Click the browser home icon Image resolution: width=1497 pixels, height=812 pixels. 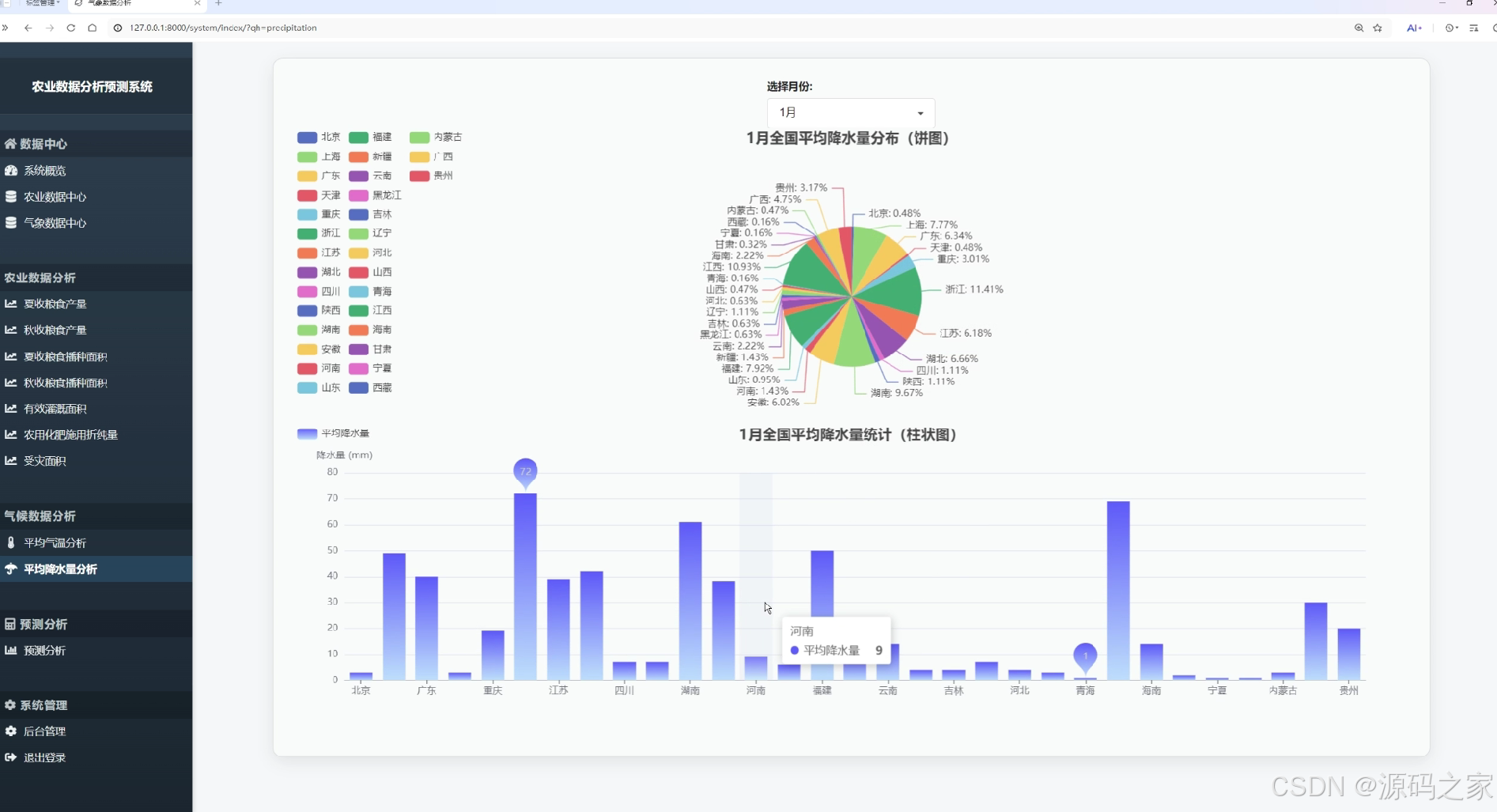92,28
